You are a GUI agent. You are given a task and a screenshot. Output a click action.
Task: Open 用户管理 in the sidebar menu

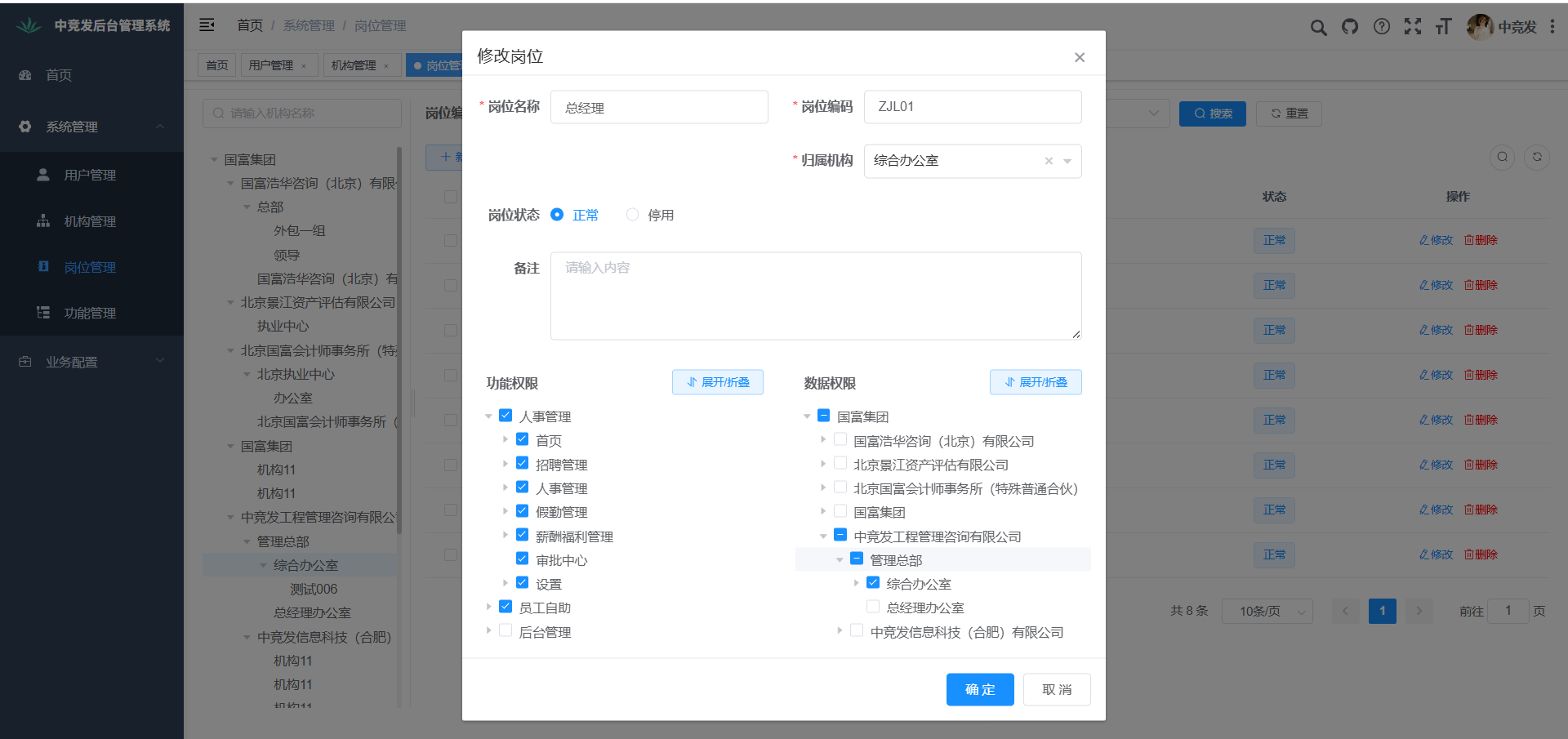click(90, 175)
